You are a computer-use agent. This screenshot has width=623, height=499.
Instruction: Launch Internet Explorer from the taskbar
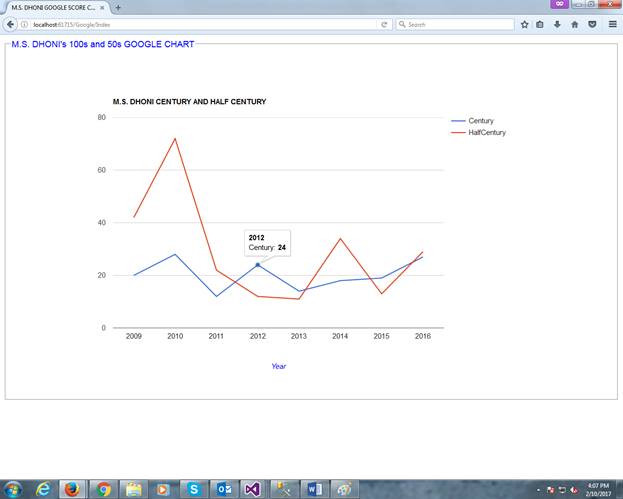(43, 489)
